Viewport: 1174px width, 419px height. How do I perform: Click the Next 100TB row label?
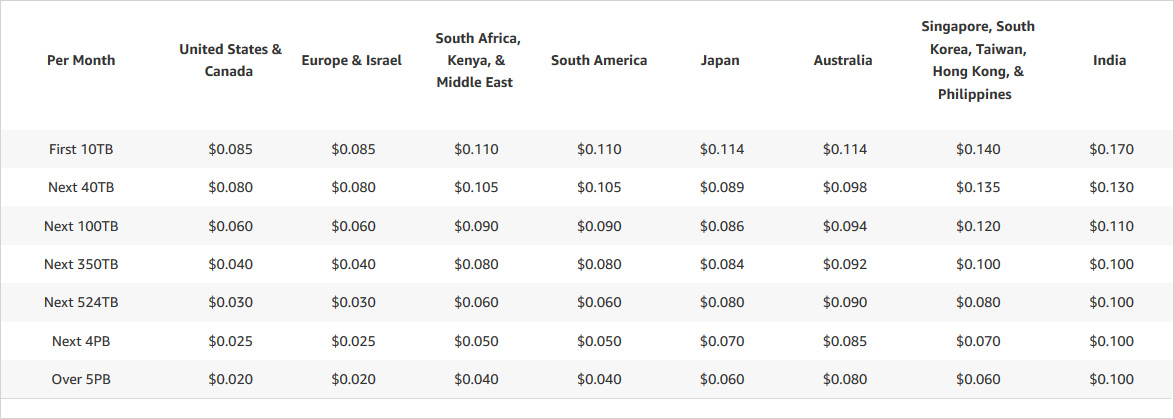pos(81,226)
